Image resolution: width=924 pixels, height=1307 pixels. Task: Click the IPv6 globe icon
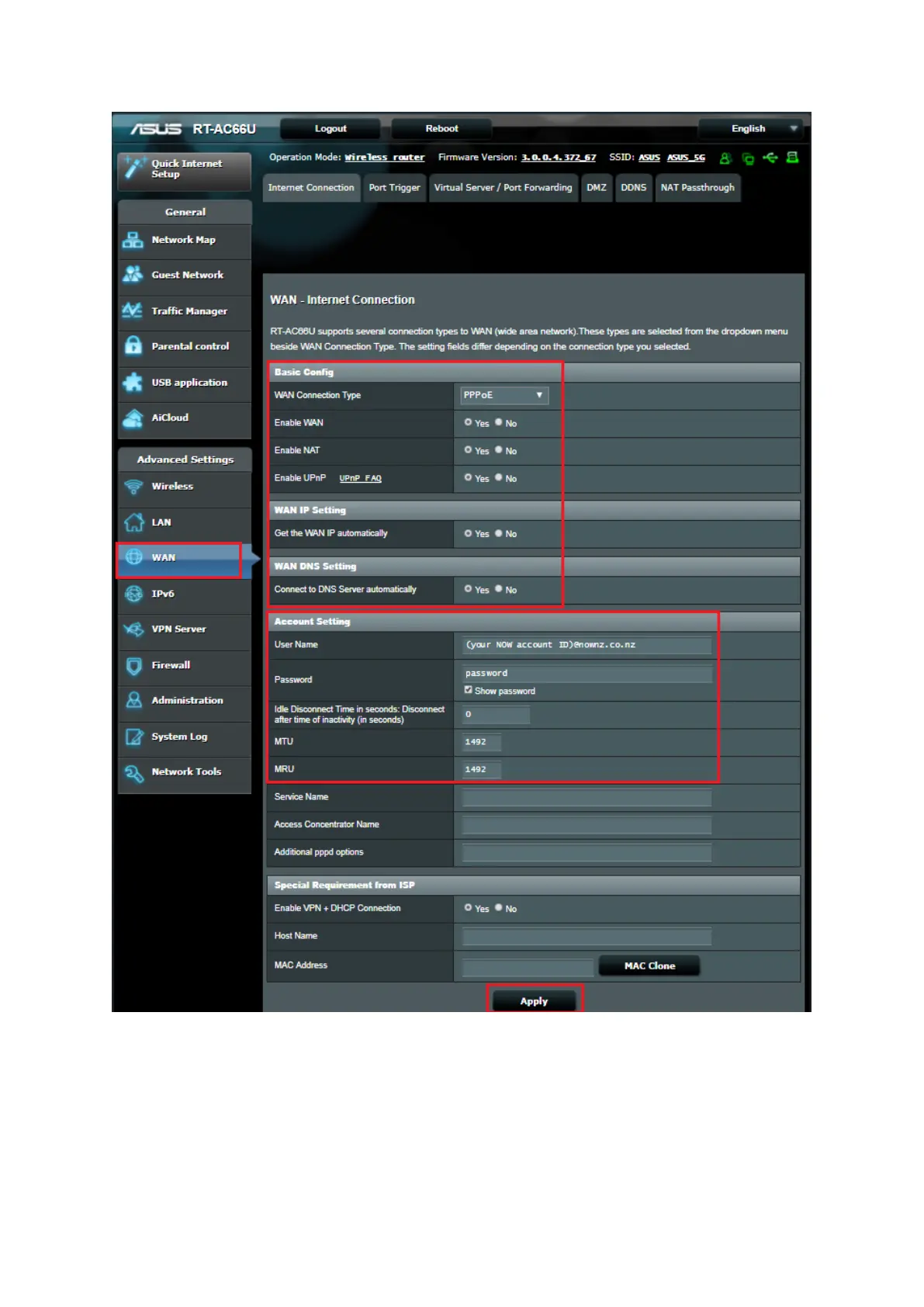tap(133, 594)
